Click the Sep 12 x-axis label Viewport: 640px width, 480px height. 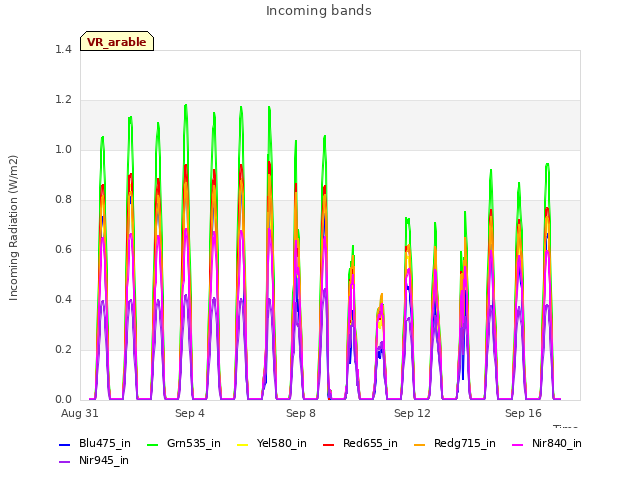412,413
